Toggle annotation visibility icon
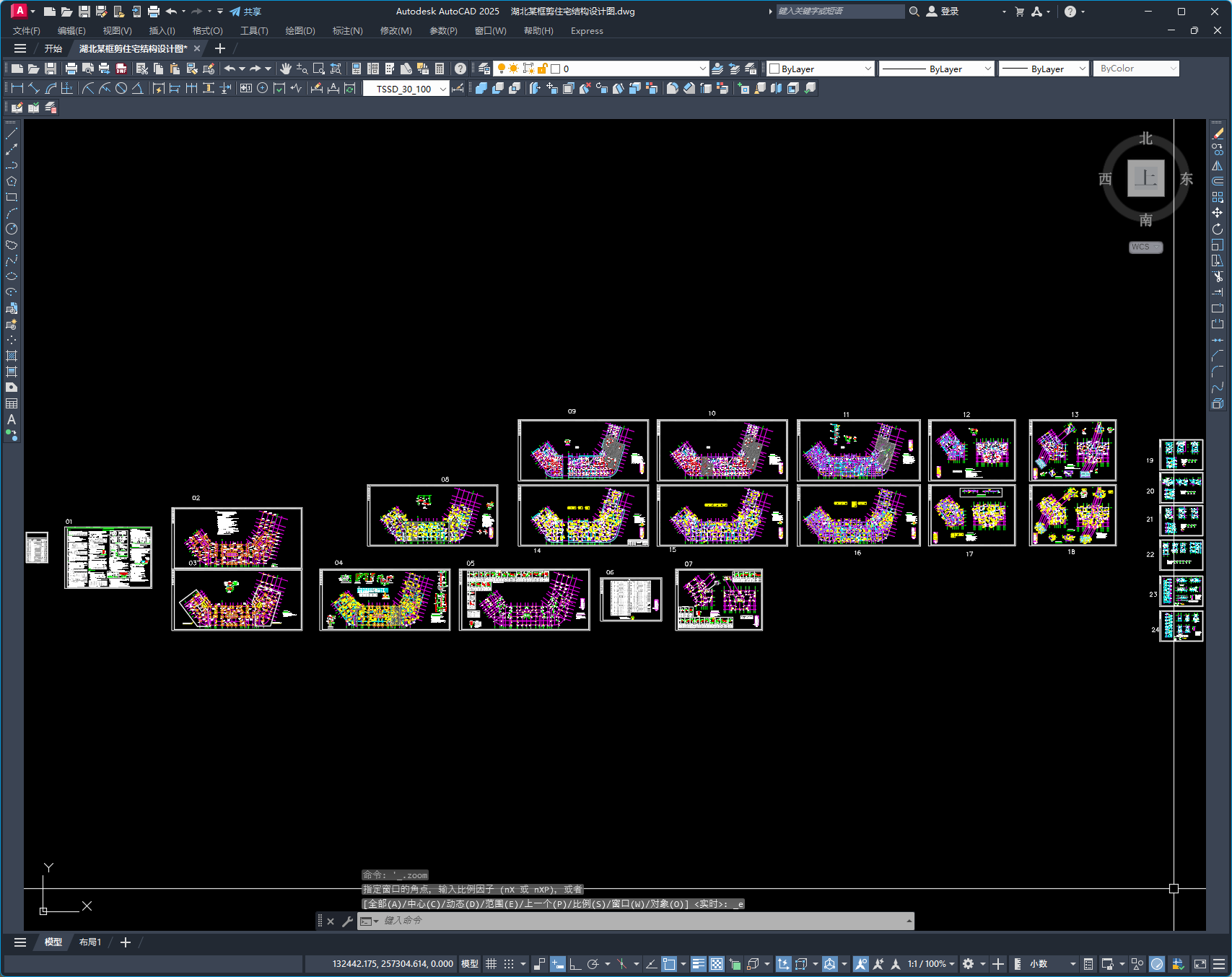The image size is (1232, 977). click(x=861, y=964)
